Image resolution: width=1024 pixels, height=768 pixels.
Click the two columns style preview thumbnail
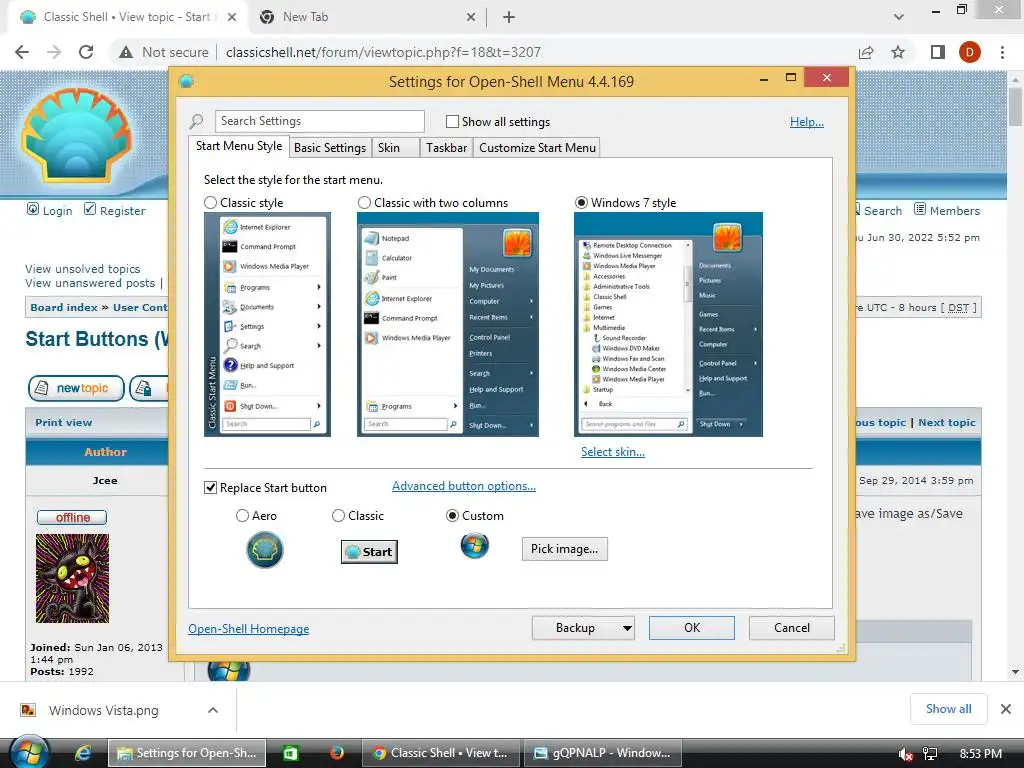click(447, 325)
